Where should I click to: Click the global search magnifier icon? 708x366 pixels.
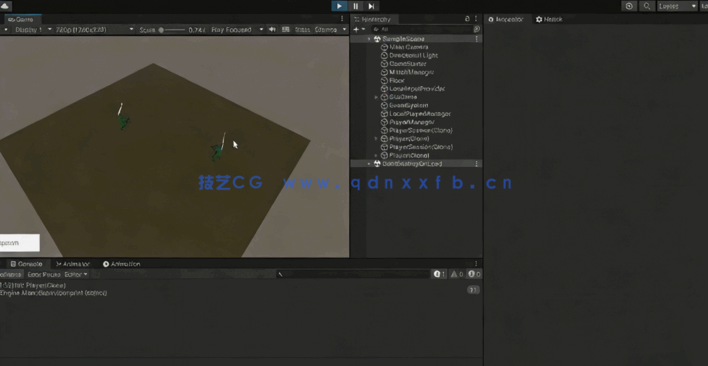[x=647, y=6]
